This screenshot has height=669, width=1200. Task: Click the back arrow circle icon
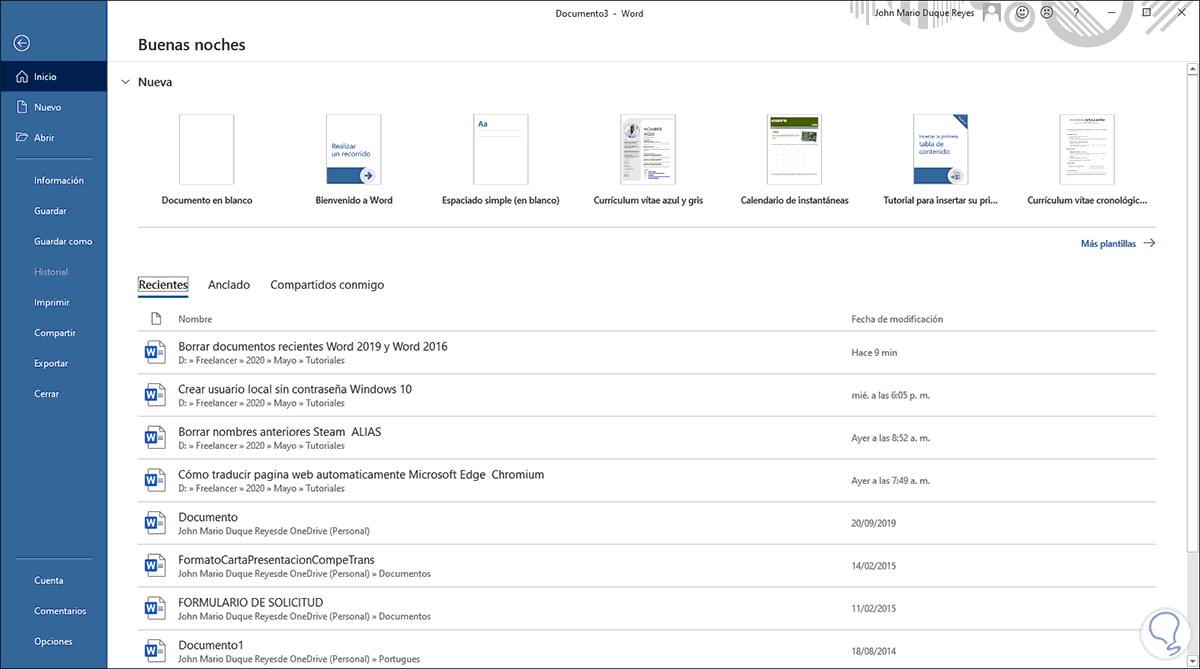point(22,43)
